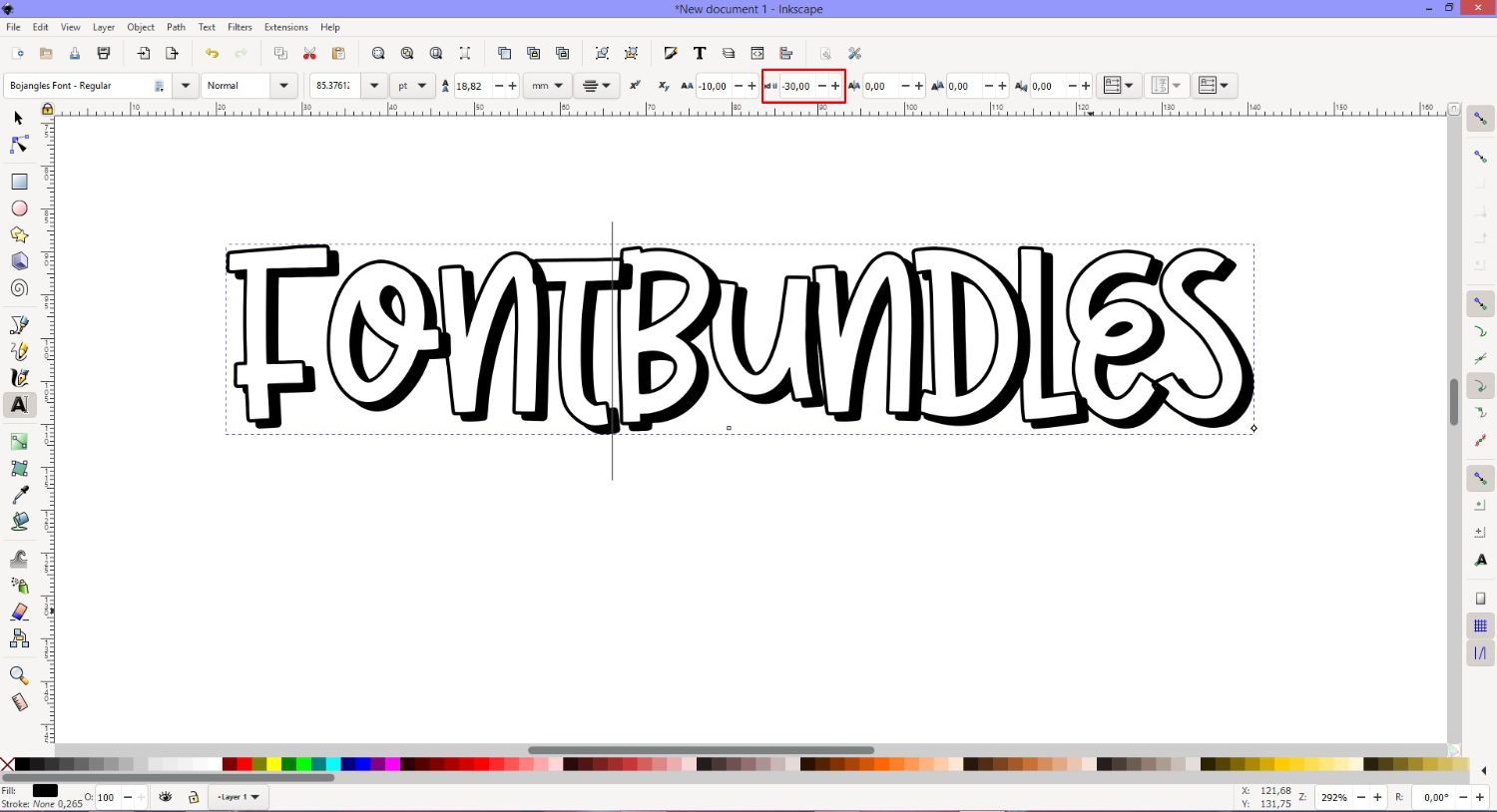
Task: Open the Filters menu
Action: pyautogui.click(x=240, y=27)
